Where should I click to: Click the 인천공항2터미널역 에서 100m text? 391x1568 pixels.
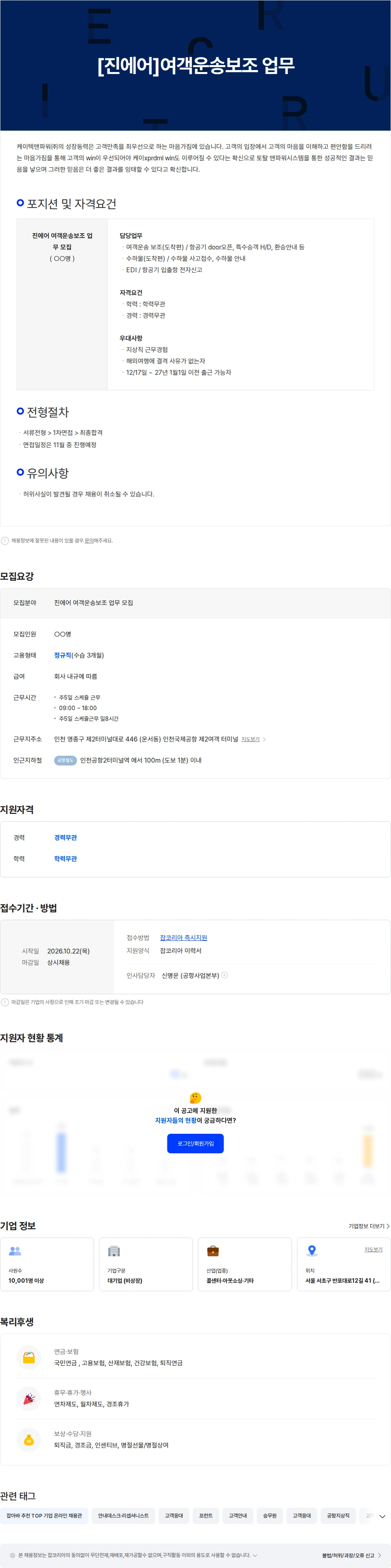tap(141, 760)
